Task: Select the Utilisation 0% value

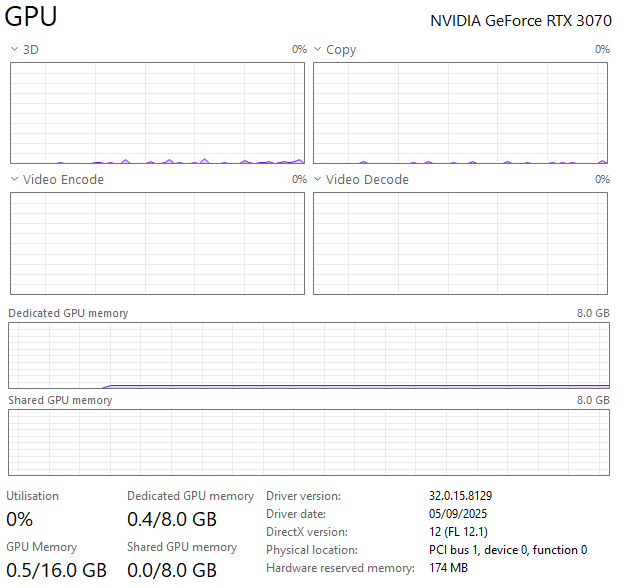Action: tap(20, 519)
